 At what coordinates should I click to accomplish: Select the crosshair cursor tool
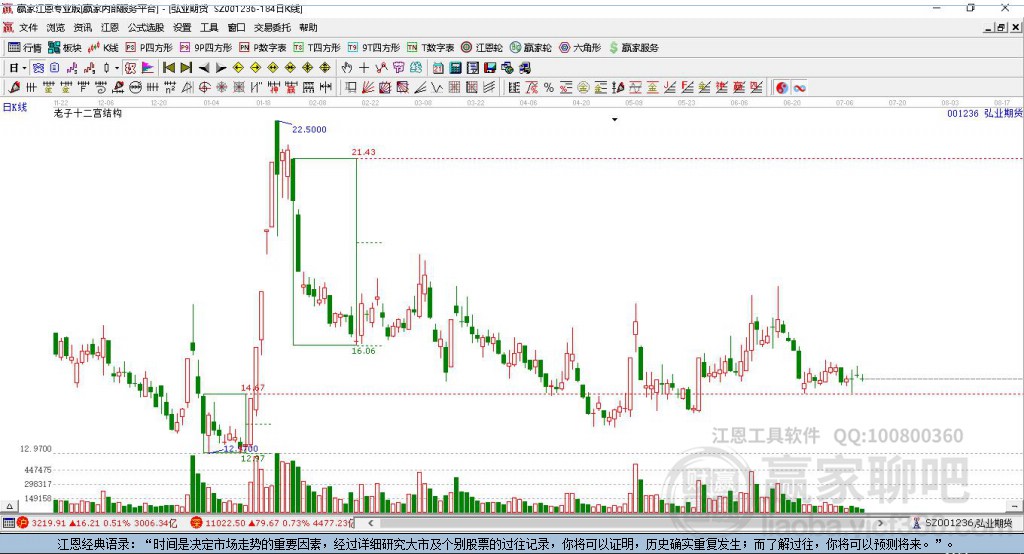pyautogui.click(x=364, y=68)
